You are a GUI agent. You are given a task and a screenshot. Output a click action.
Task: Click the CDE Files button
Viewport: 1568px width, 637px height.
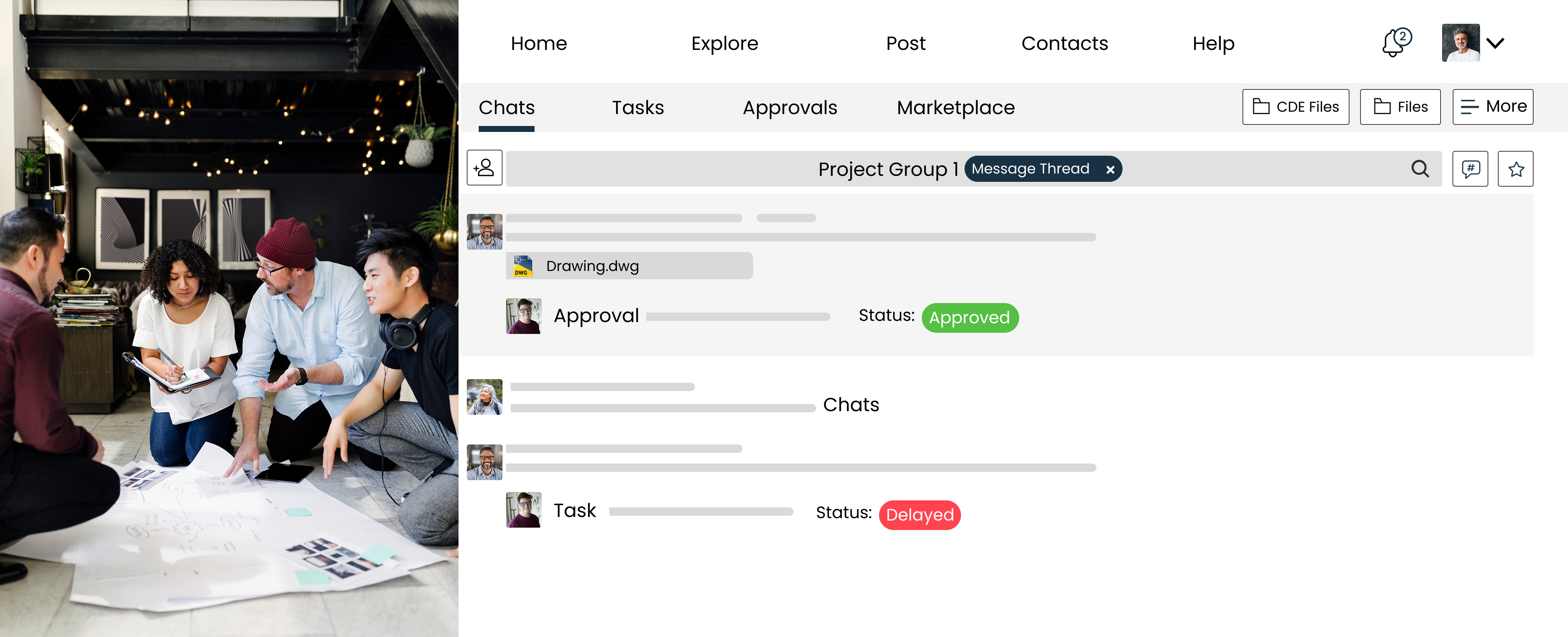click(1295, 107)
